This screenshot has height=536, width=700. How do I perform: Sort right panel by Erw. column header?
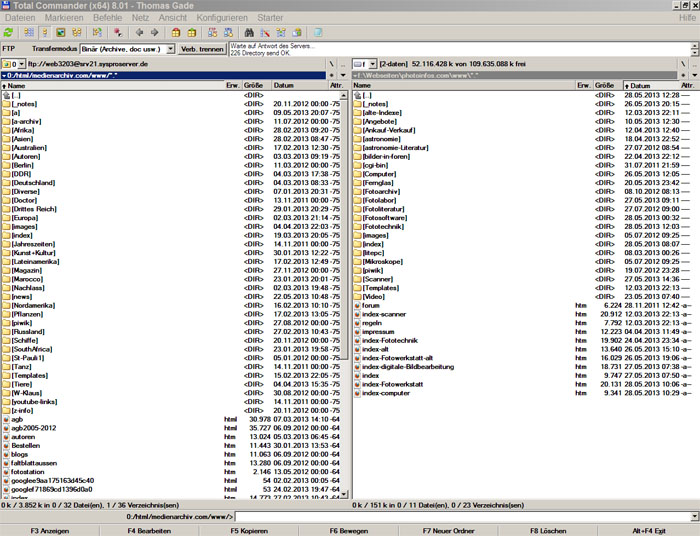coord(583,85)
